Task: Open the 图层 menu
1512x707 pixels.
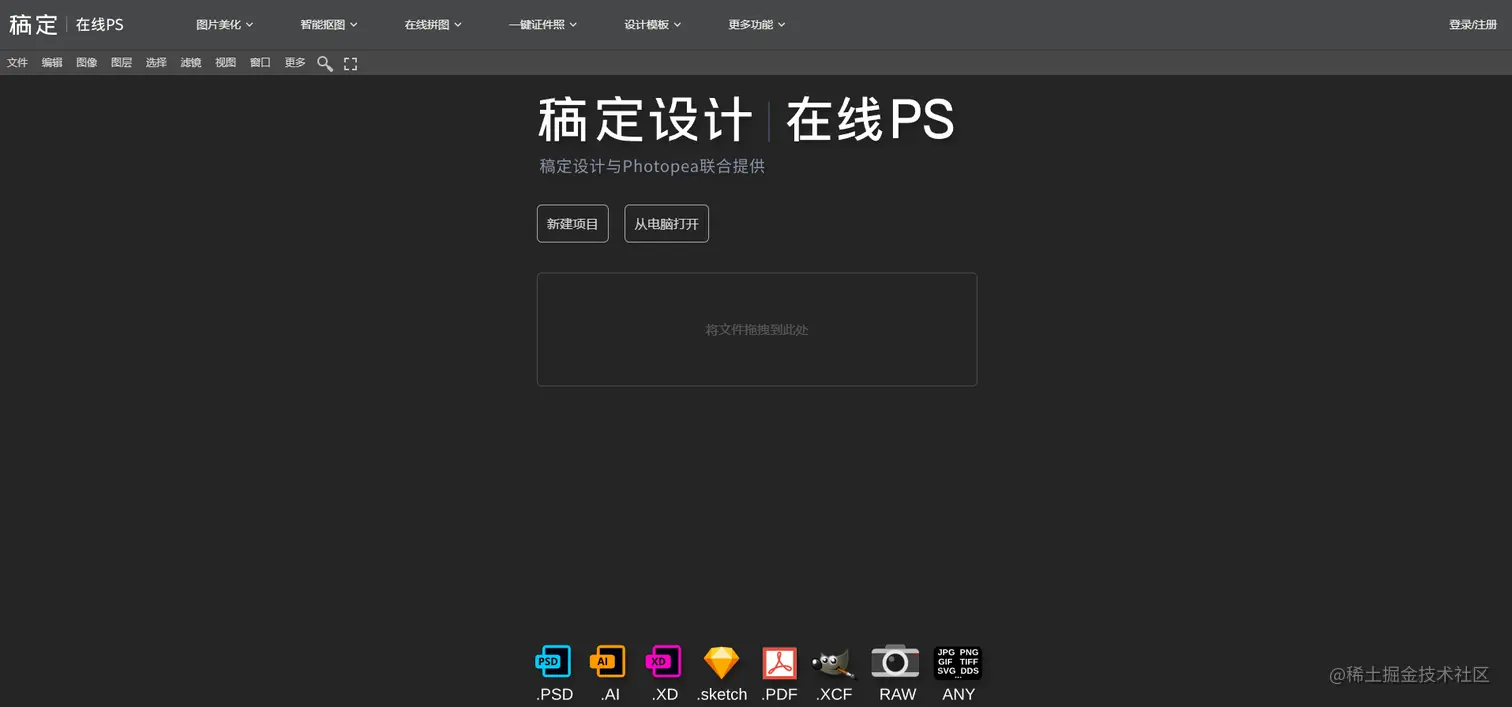Action: click(121, 62)
